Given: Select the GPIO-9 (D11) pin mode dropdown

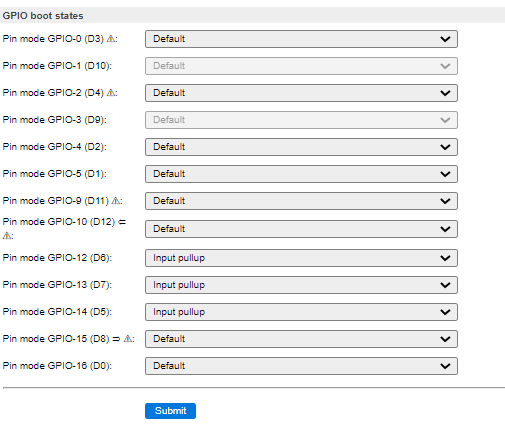Looking at the screenshot, I should pyautogui.click(x=301, y=201).
